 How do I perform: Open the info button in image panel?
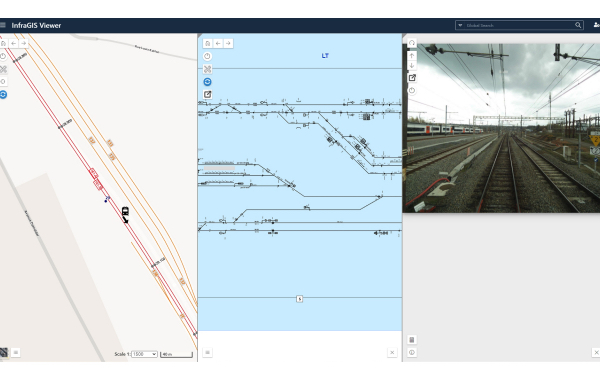[412, 352]
